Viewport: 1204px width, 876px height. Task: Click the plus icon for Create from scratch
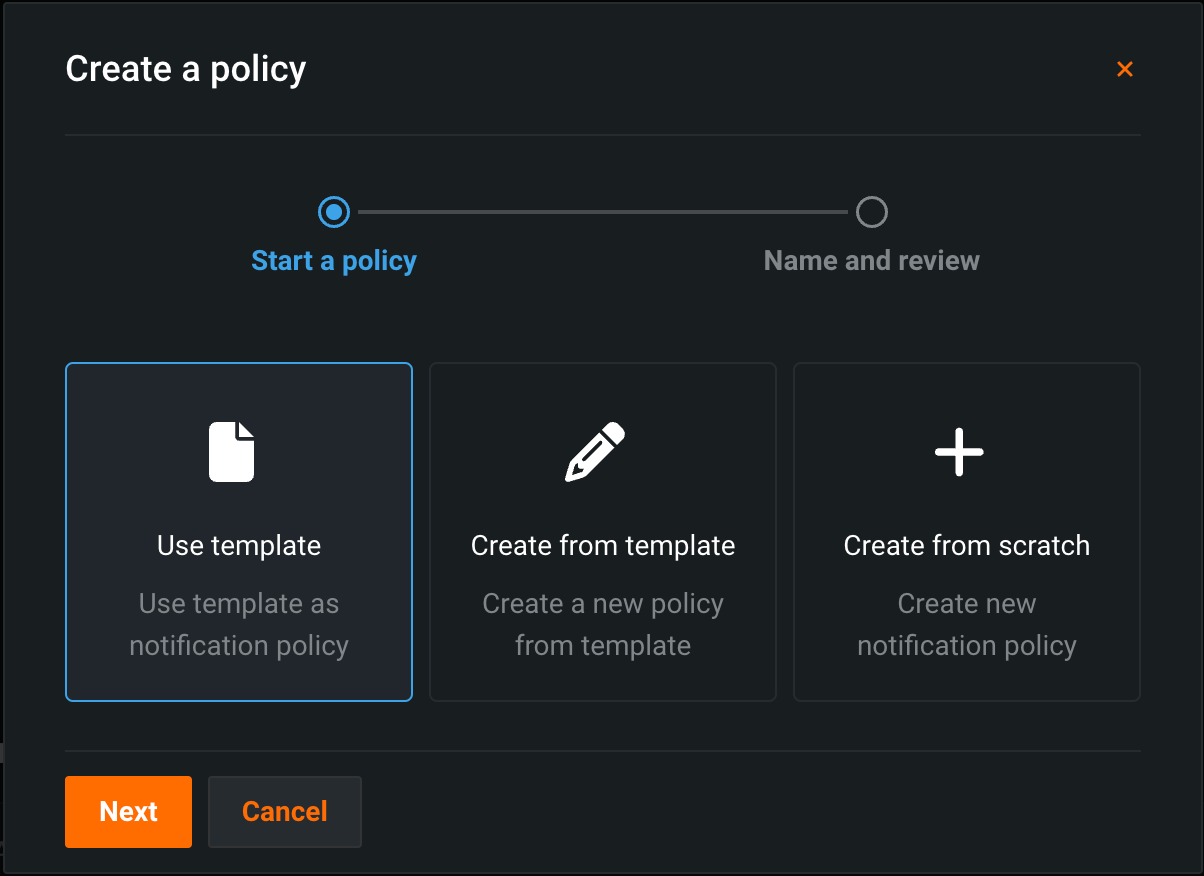pyautogui.click(x=959, y=452)
